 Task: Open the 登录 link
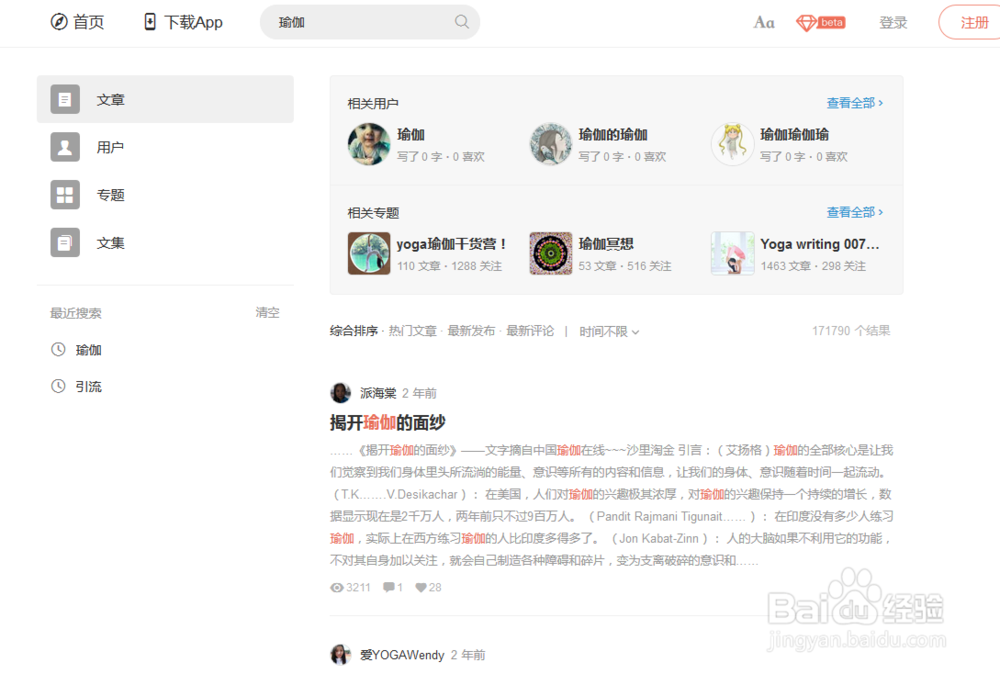[893, 22]
